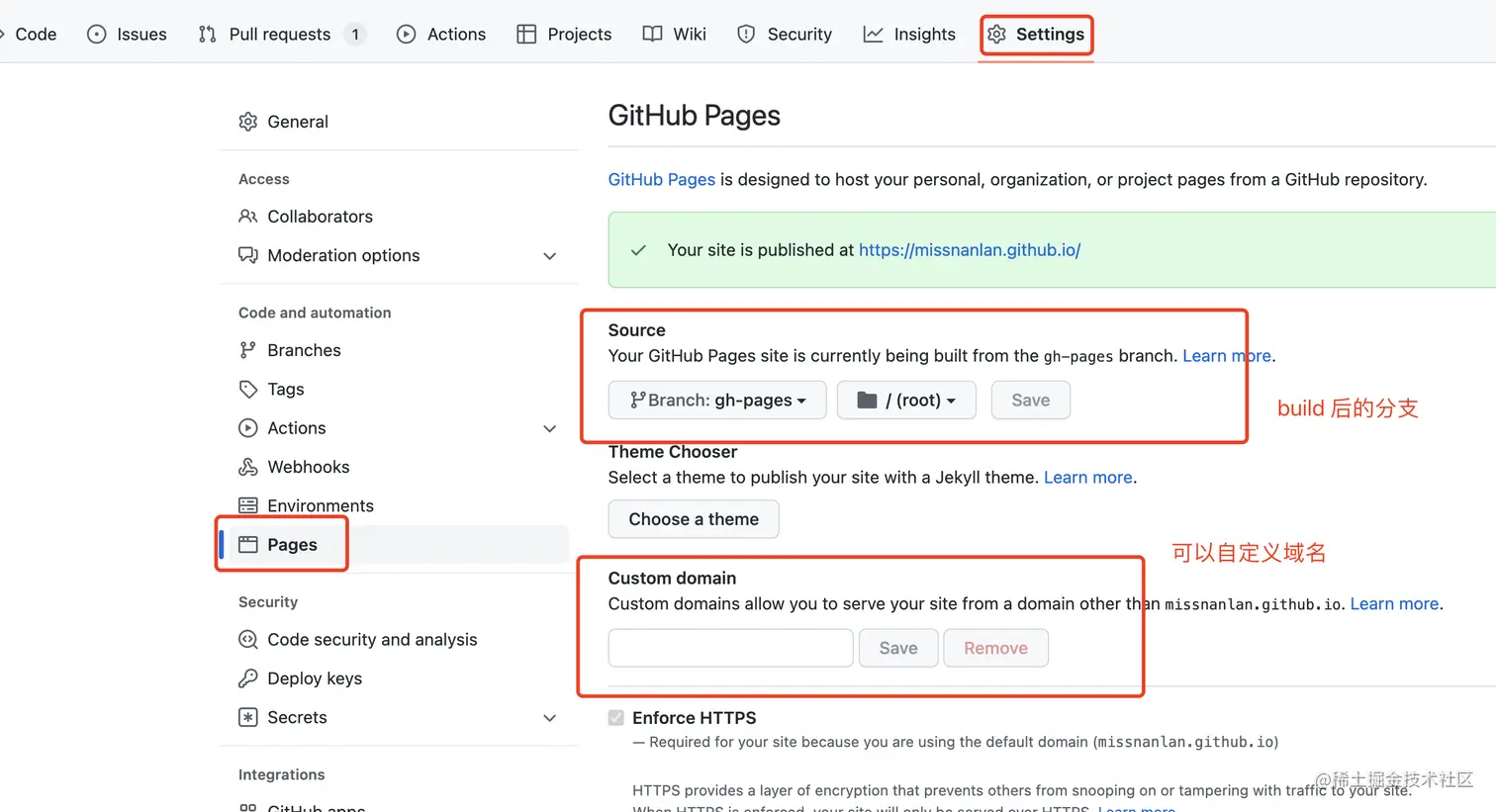The image size is (1496, 812).
Task: Click the Code security and analysis icon
Action: (248, 640)
